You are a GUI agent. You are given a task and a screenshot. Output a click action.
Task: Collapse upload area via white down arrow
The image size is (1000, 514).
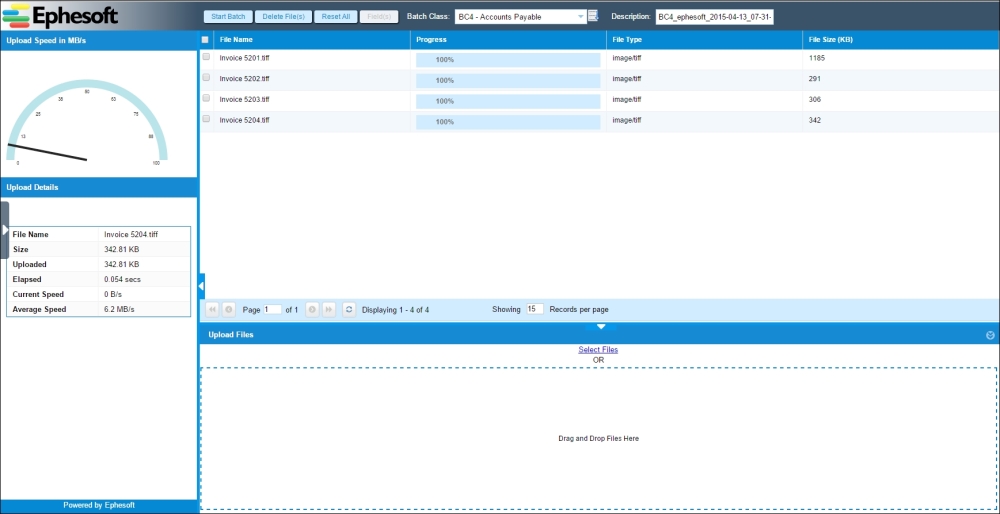pyautogui.click(x=601, y=326)
